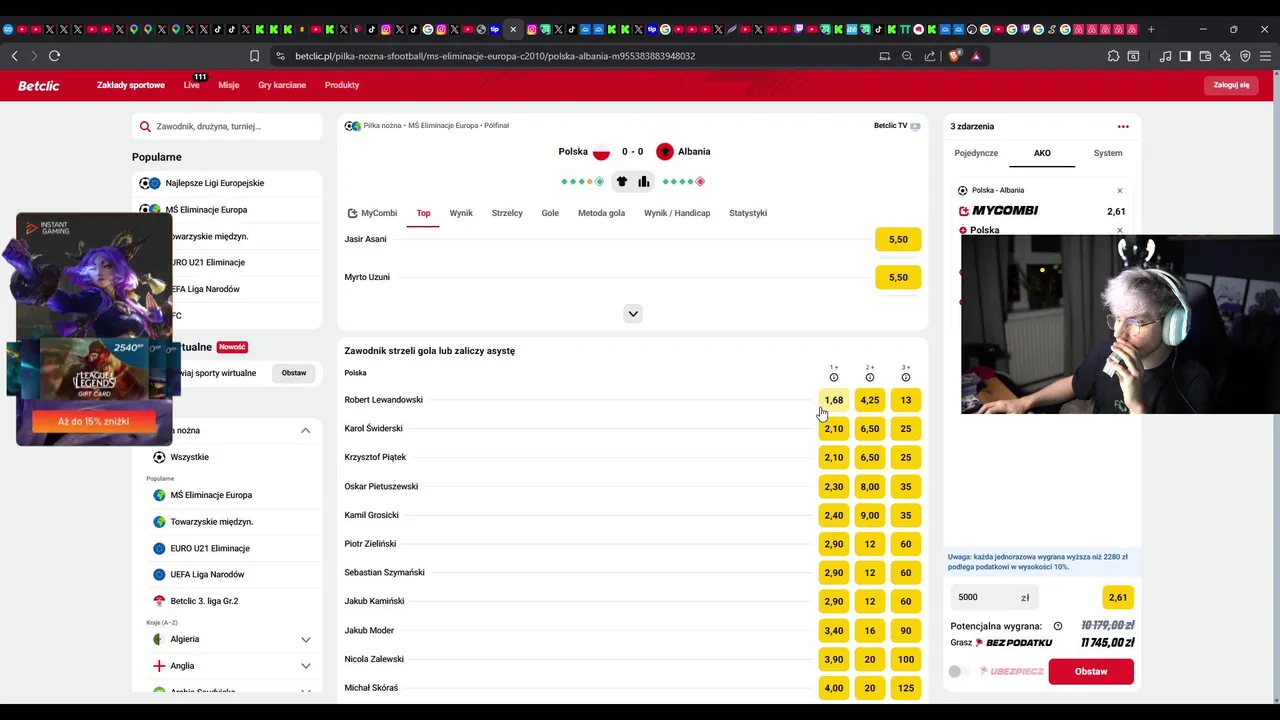Toggle the Ubezpiecz insurance switch
The height and width of the screenshot is (720, 1280).
click(959, 671)
